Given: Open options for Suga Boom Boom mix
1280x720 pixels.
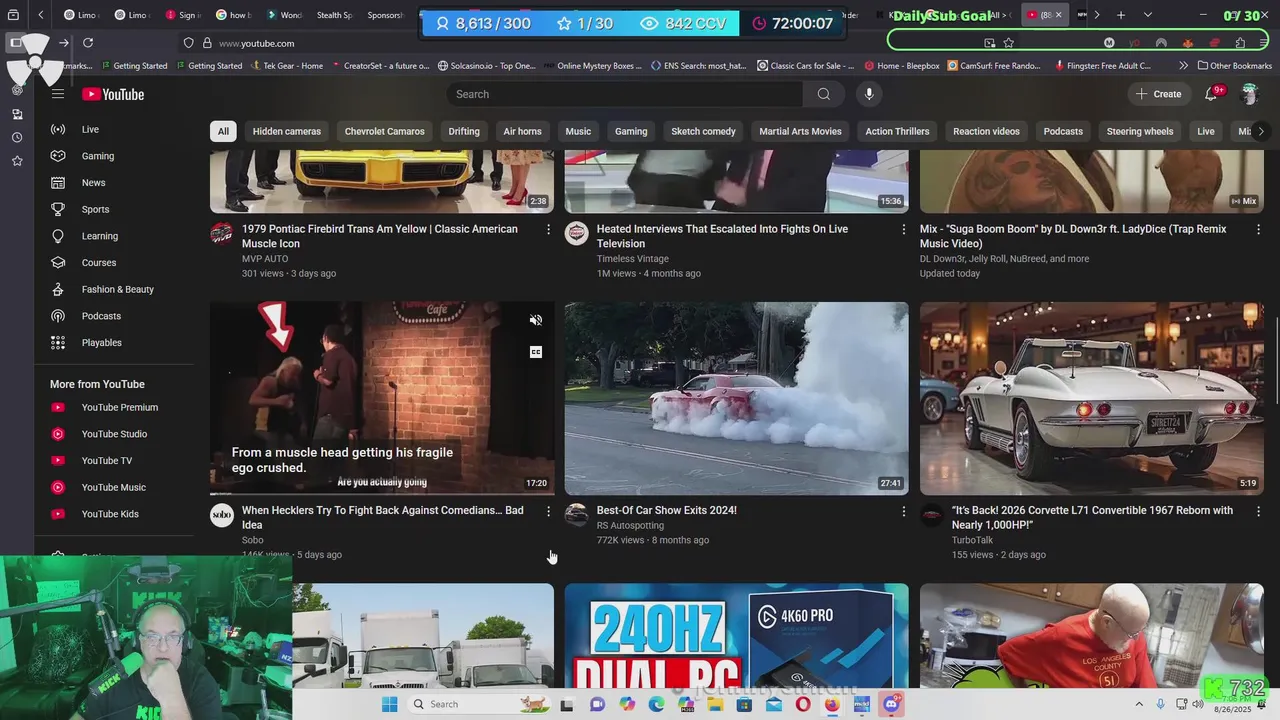Looking at the screenshot, I should coord(1258,229).
